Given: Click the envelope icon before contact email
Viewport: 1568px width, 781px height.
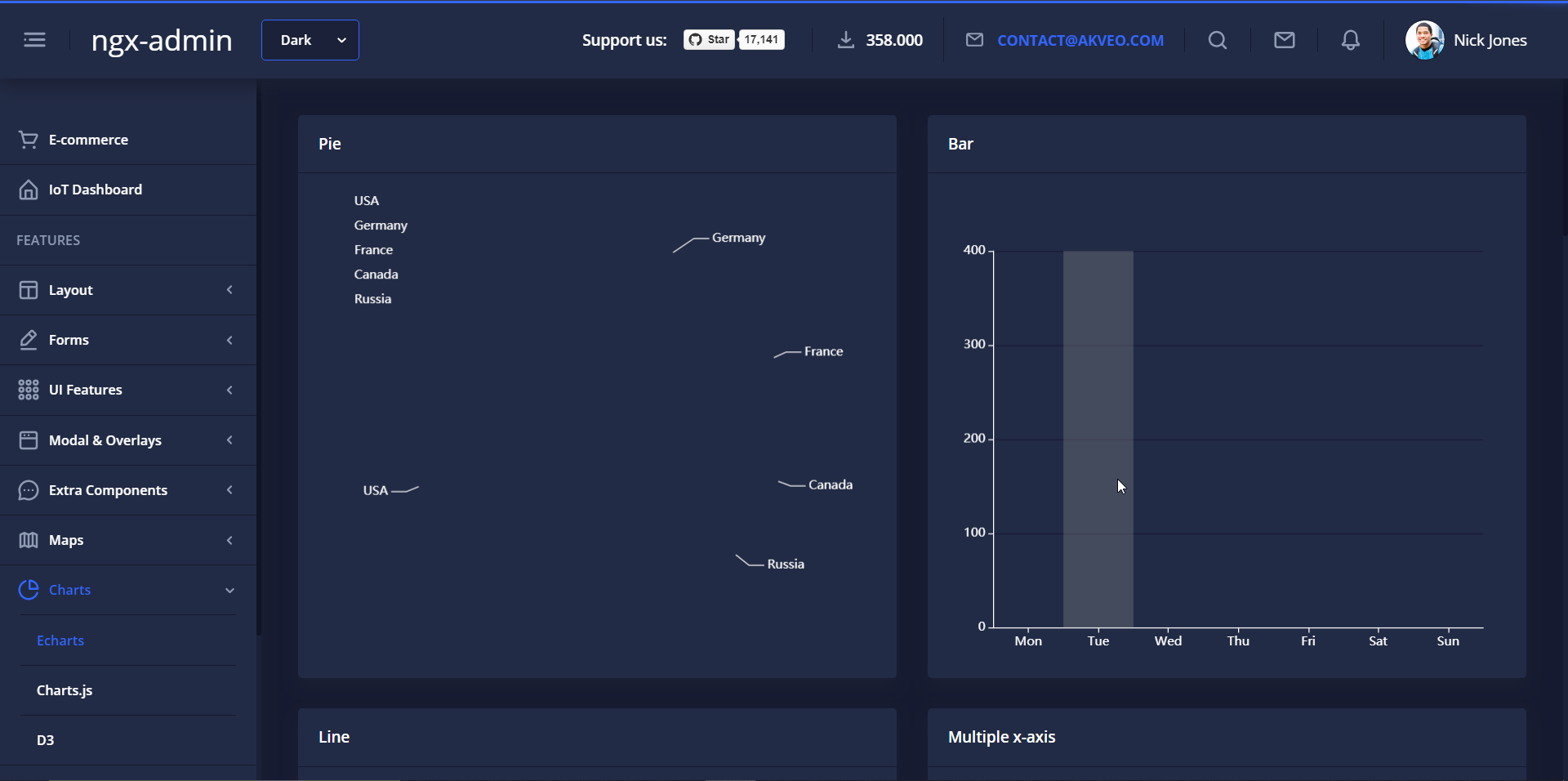Looking at the screenshot, I should [x=974, y=40].
